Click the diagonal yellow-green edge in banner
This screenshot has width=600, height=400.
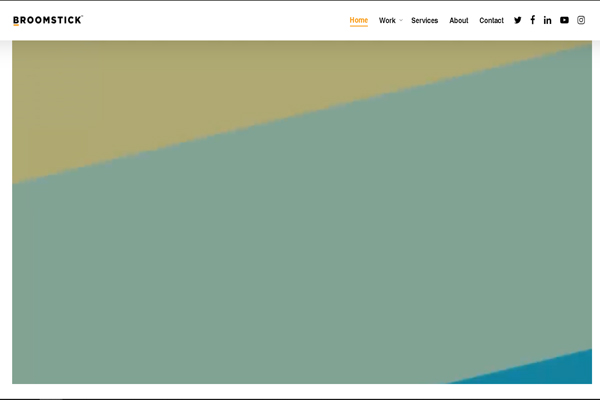[x=300, y=116]
